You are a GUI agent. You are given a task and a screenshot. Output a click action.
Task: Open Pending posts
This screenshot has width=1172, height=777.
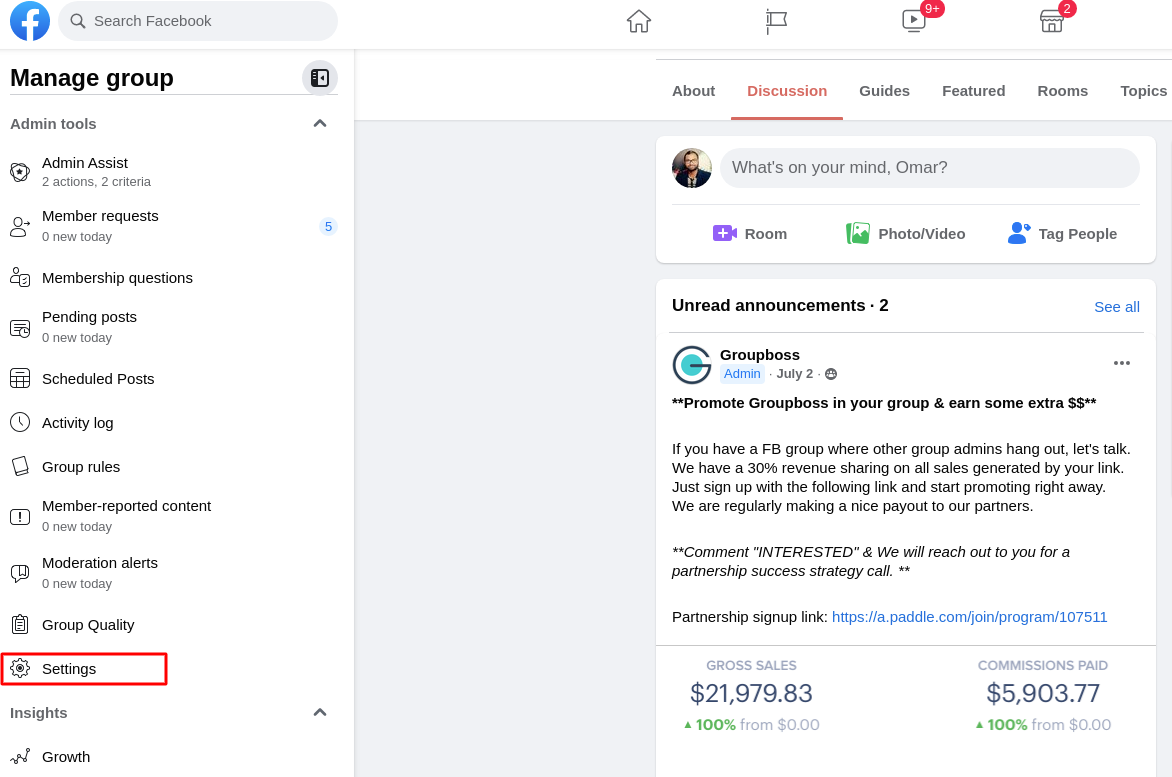point(174,327)
